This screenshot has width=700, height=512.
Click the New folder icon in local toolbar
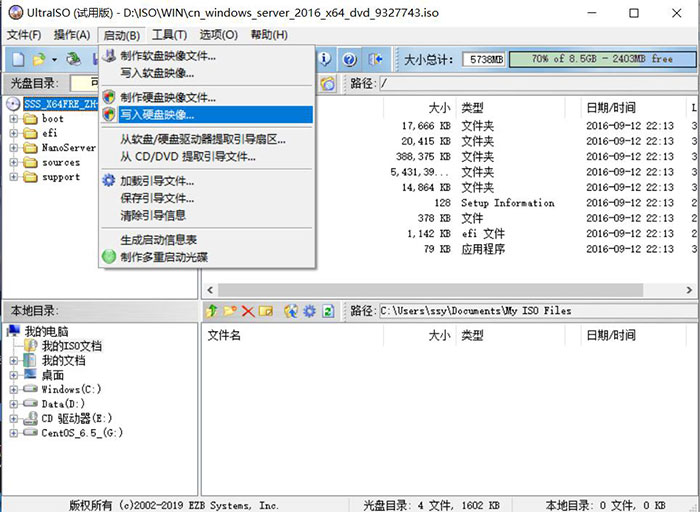point(230,311)
